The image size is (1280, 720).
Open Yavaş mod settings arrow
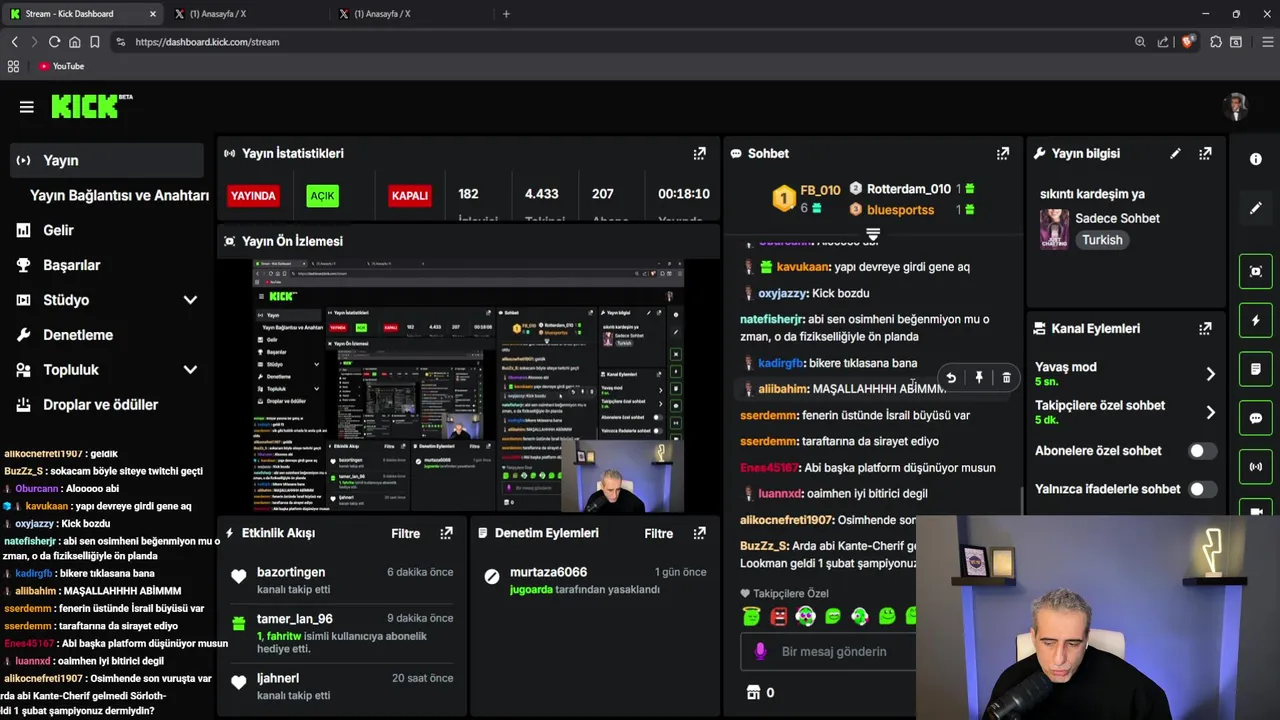click(x=1210, y=374)
